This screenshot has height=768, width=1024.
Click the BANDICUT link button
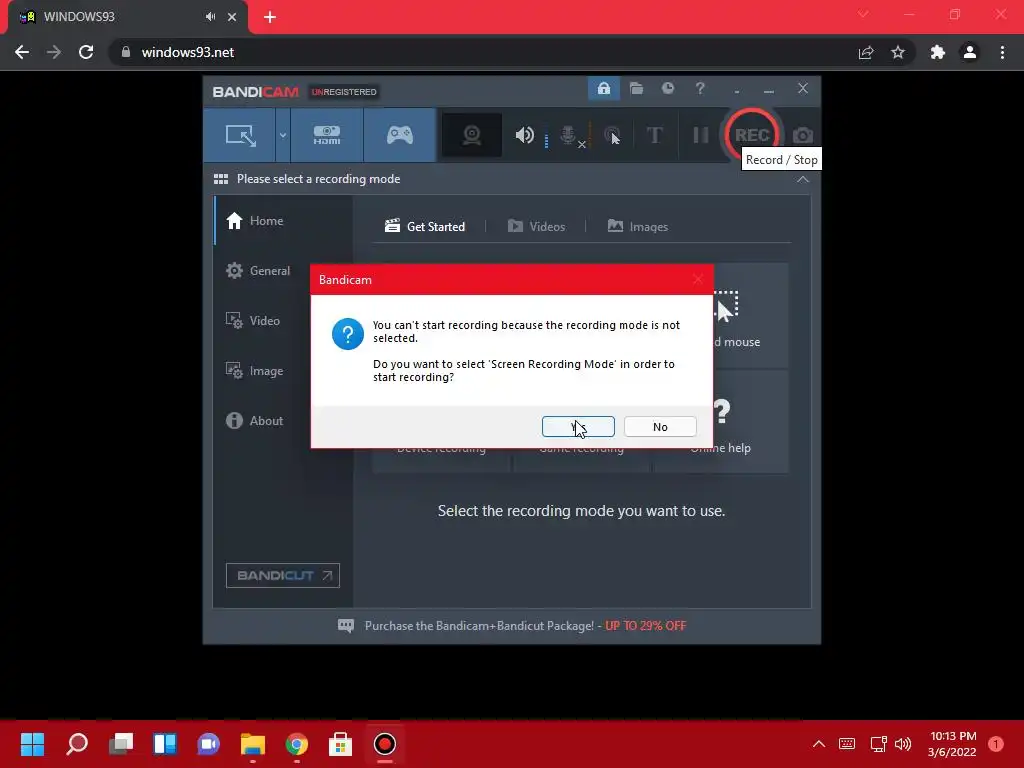coord(283,575)
